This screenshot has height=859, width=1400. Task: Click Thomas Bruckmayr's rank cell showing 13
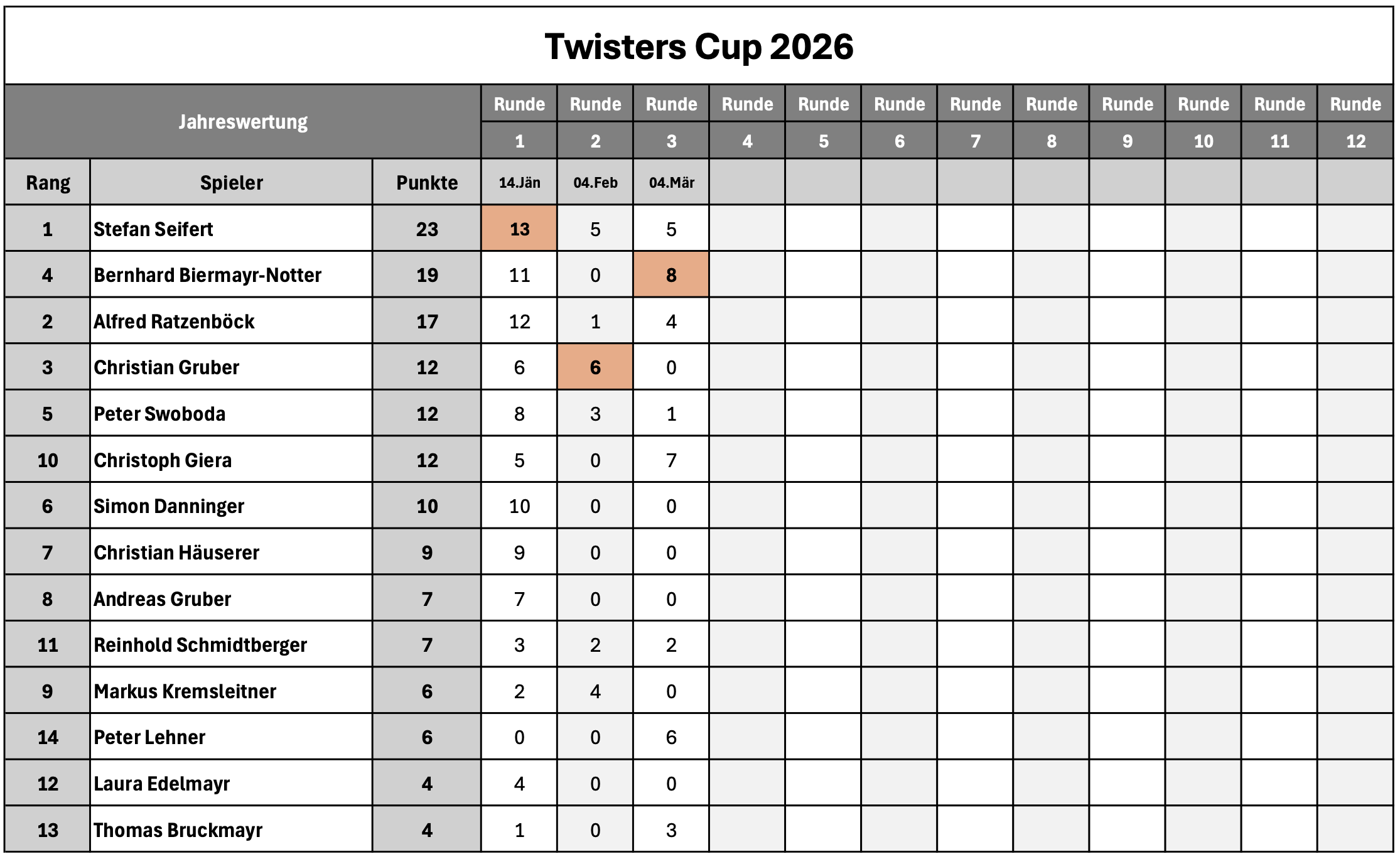point(48,830)
